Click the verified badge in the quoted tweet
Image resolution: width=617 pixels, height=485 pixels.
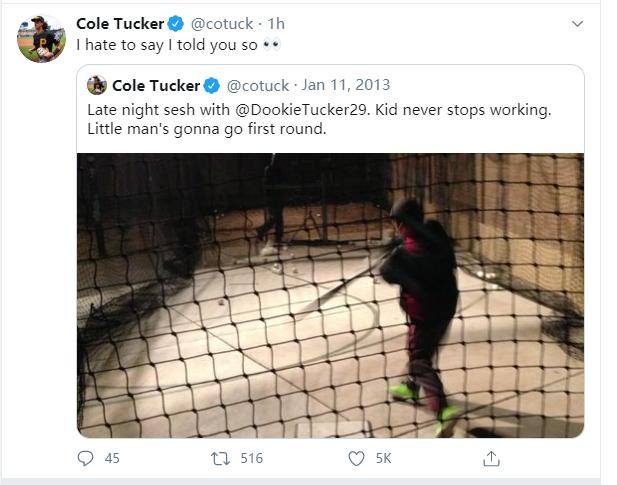click(x=211, y=86)
